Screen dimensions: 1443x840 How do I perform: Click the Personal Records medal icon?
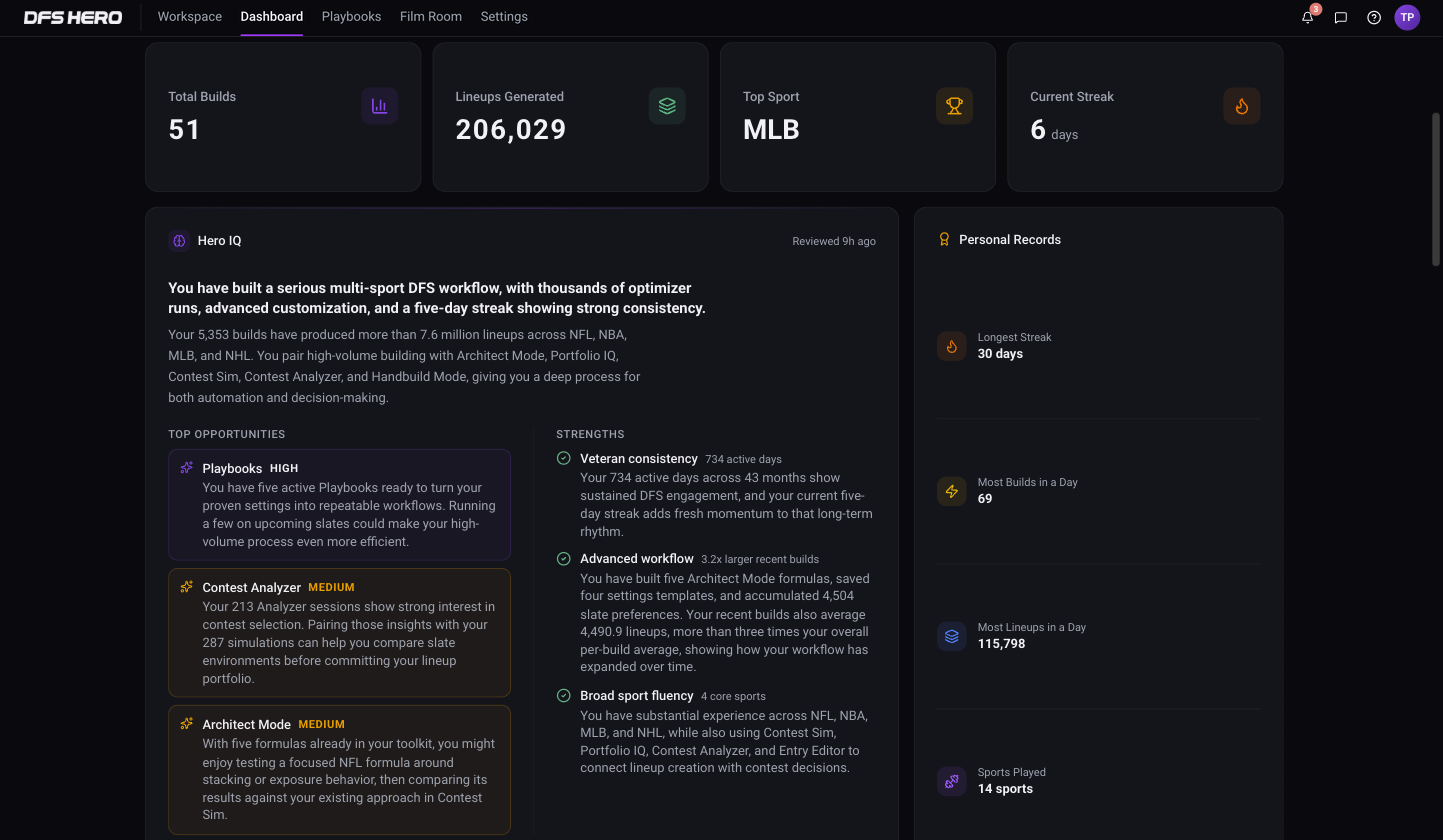[x=944, y=240]
